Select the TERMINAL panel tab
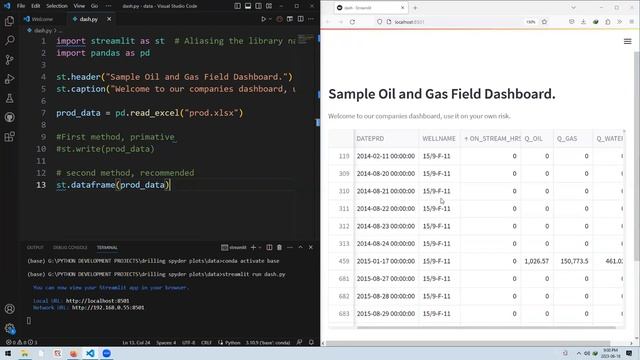Screen dimensions: 640x360 click(x=107, y=247)
